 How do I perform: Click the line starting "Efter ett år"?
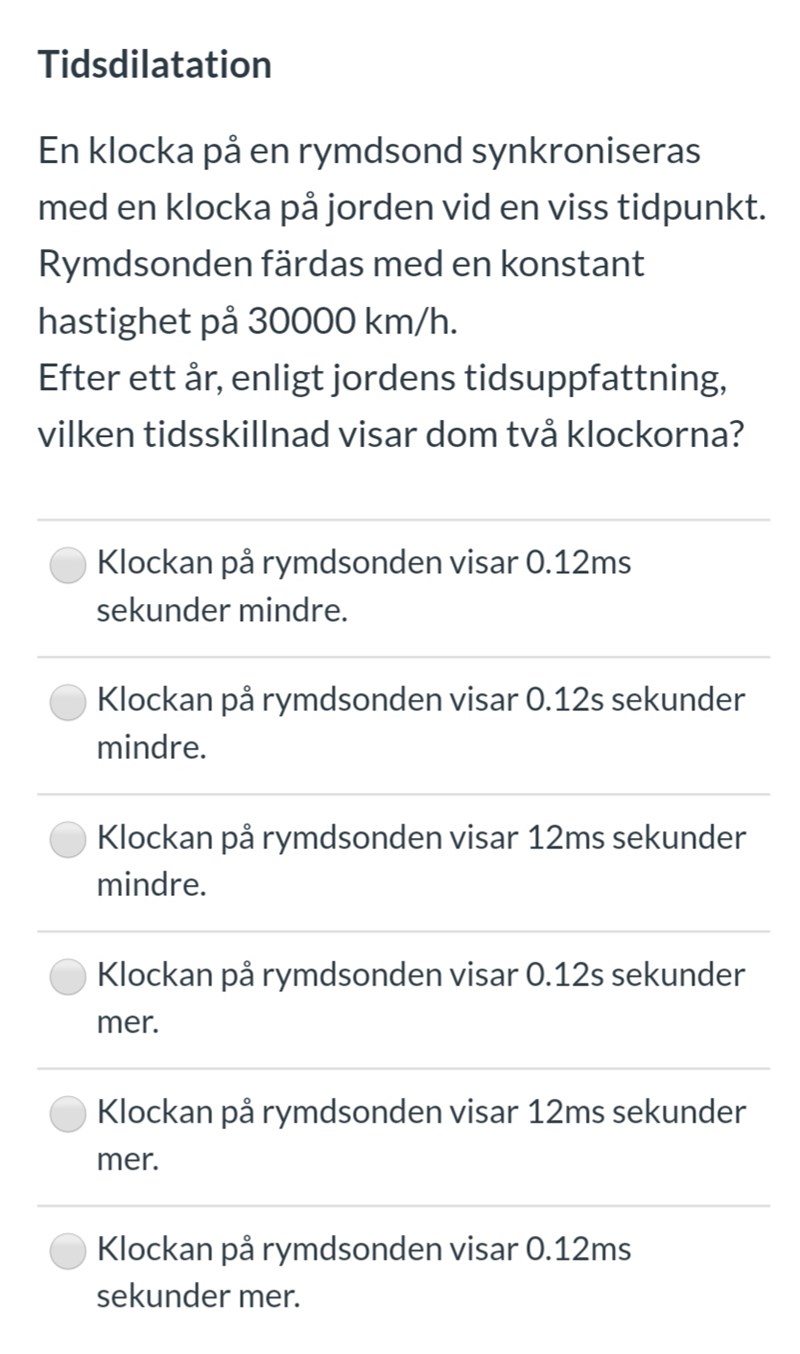382,379
